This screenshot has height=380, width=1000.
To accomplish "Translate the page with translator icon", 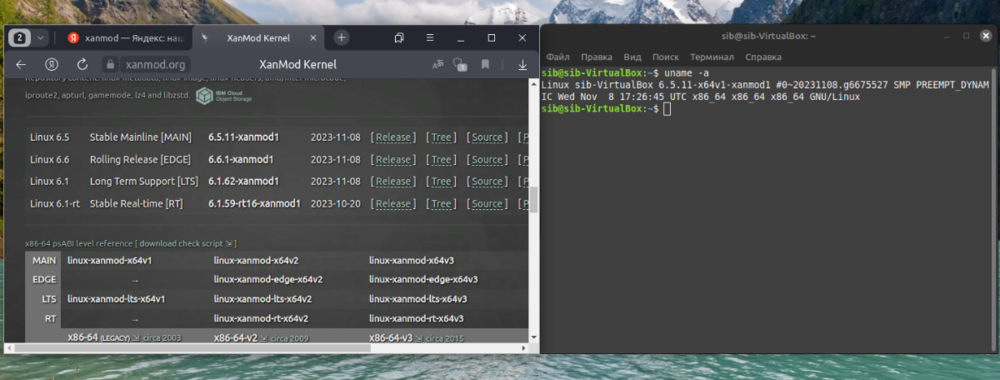I will click(438, 64).
